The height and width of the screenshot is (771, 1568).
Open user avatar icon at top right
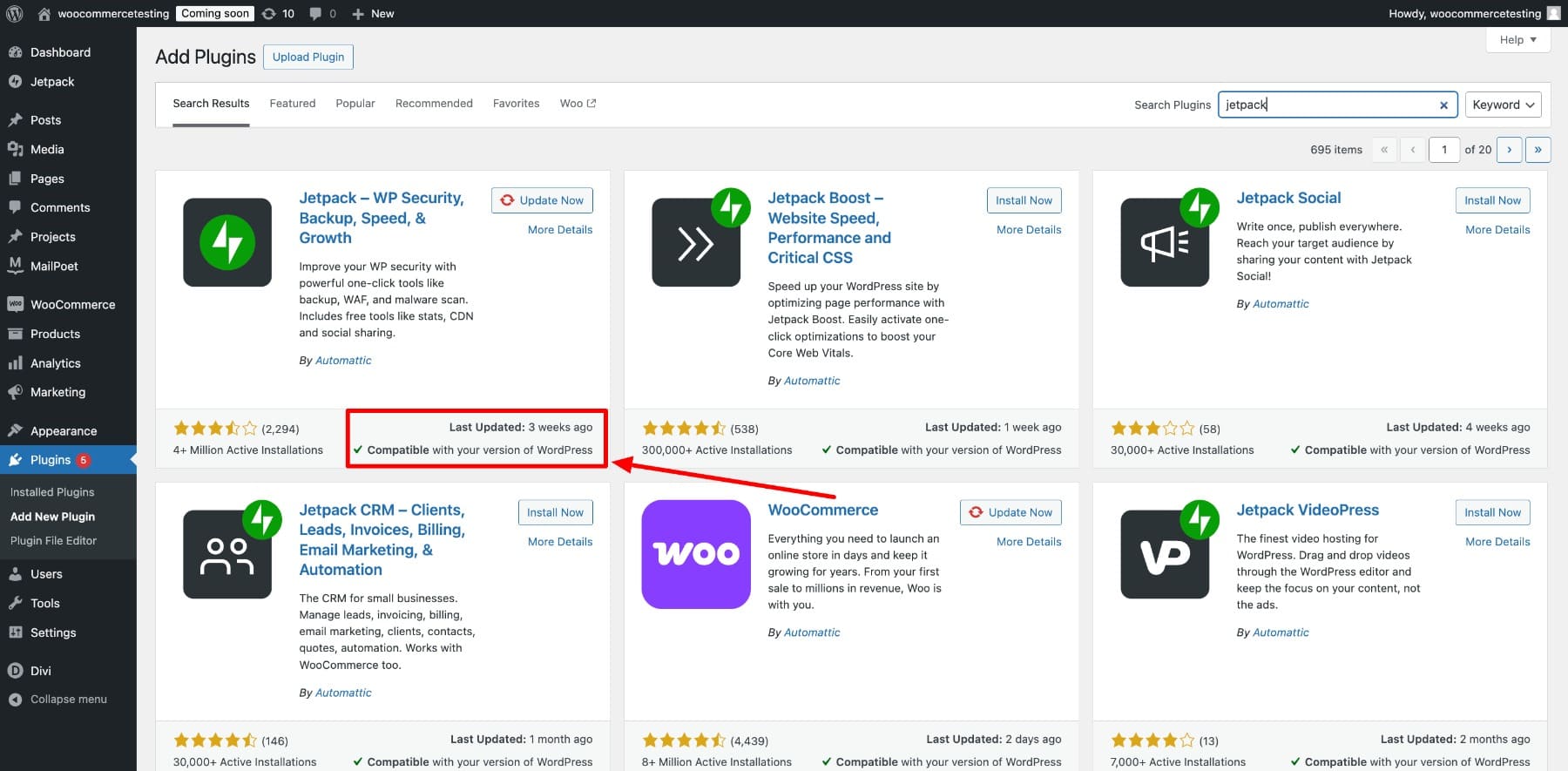pos(1554,13)
